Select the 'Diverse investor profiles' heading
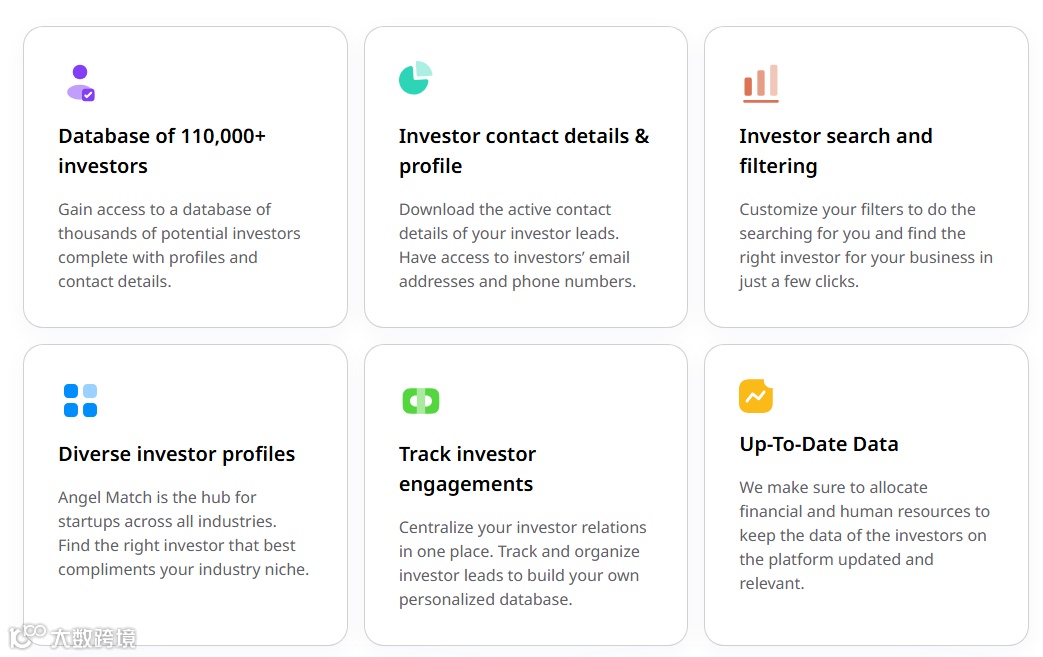Image resolution: width=1043 pixels, height=657 pixels. click(177, 454)
